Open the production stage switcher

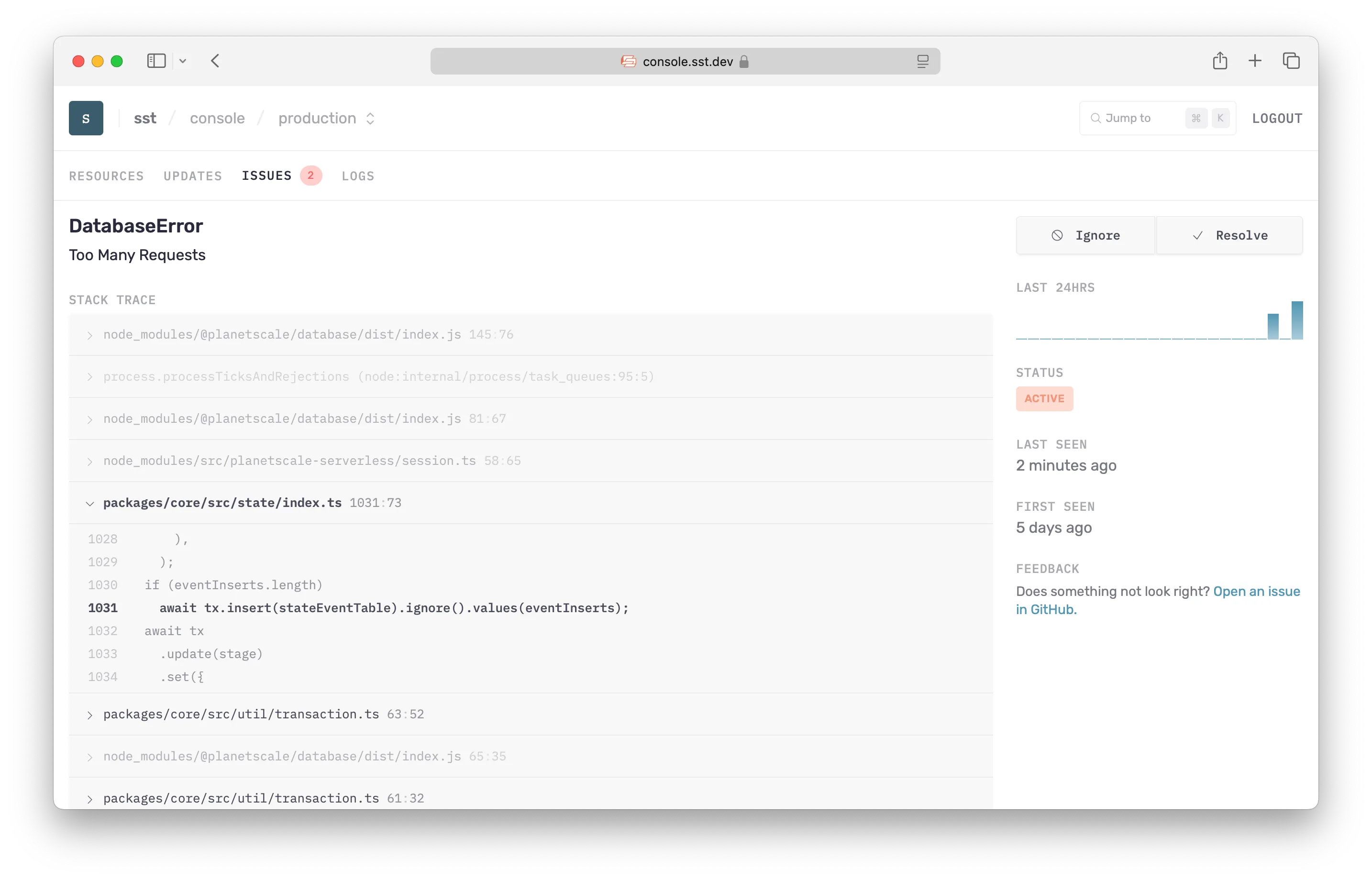326,118
